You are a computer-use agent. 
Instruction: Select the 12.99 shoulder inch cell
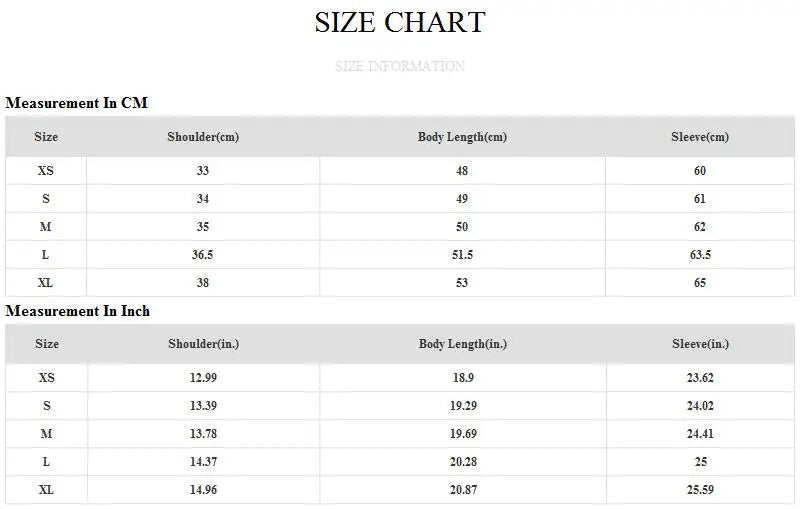pos(203,378)
